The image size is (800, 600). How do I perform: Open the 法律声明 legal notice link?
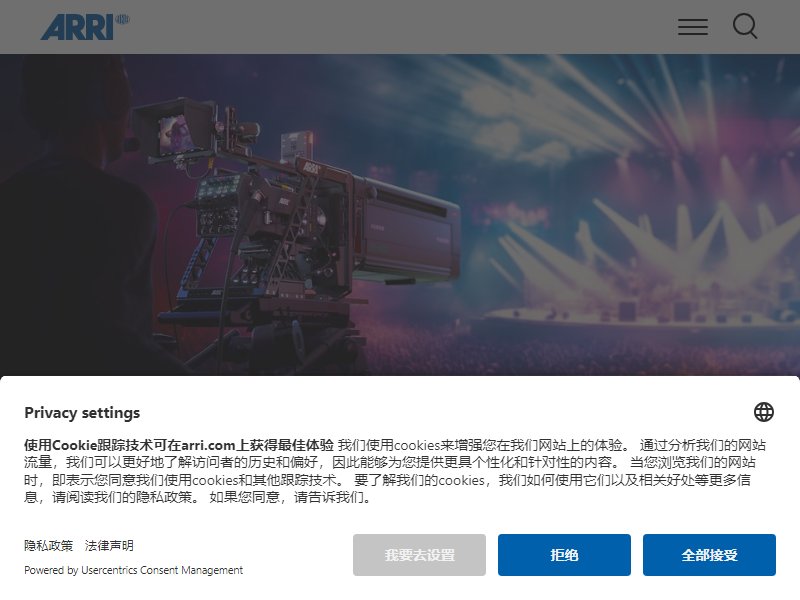pyautogui.click(x=109, y=545)
